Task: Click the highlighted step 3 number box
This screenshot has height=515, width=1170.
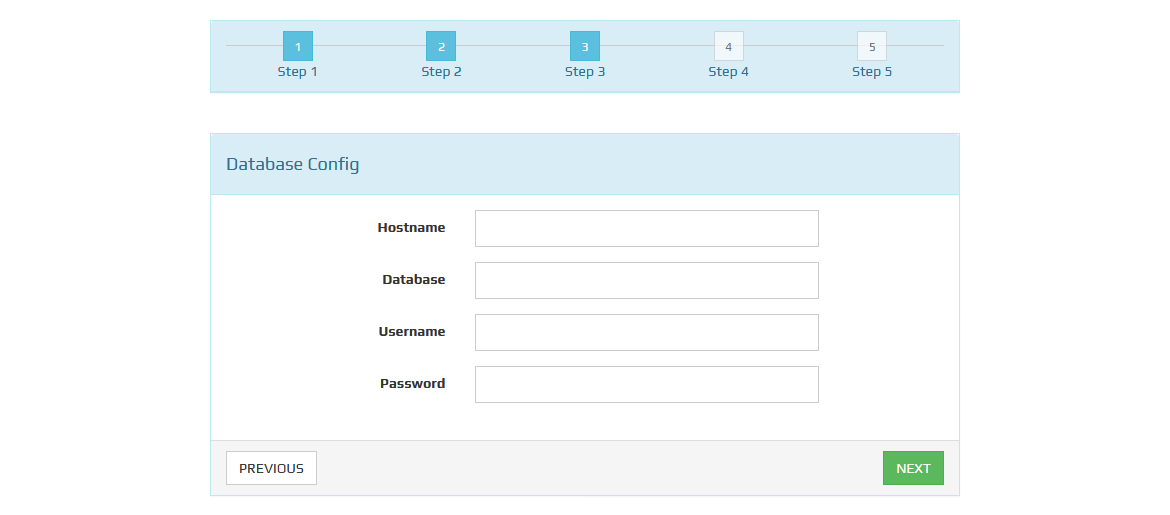Action: click(x=585, y=46)
